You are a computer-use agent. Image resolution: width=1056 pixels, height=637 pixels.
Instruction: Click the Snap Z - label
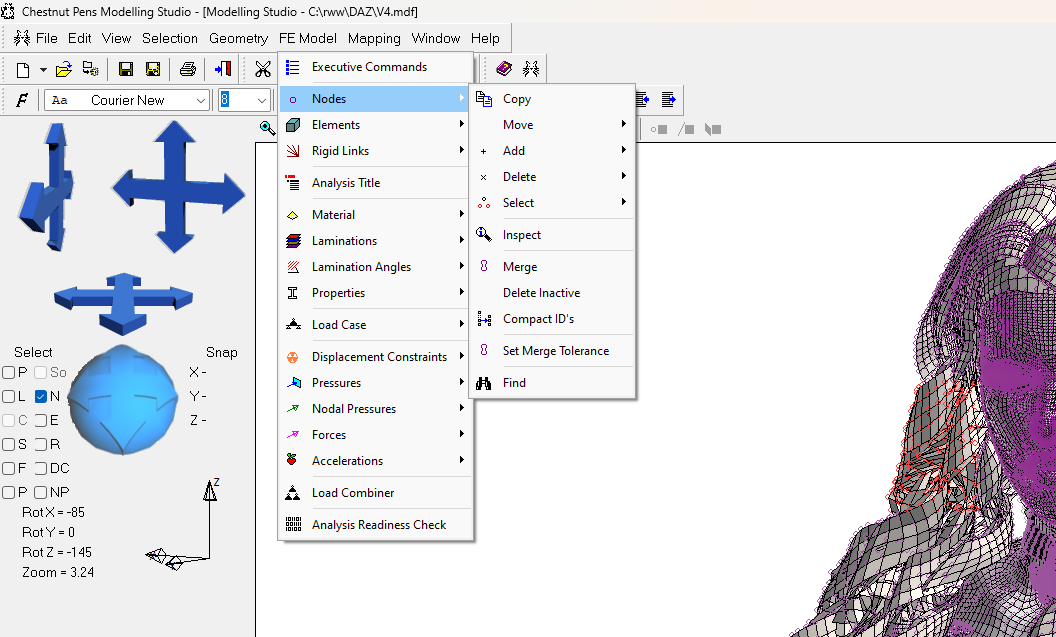(198, 420)
